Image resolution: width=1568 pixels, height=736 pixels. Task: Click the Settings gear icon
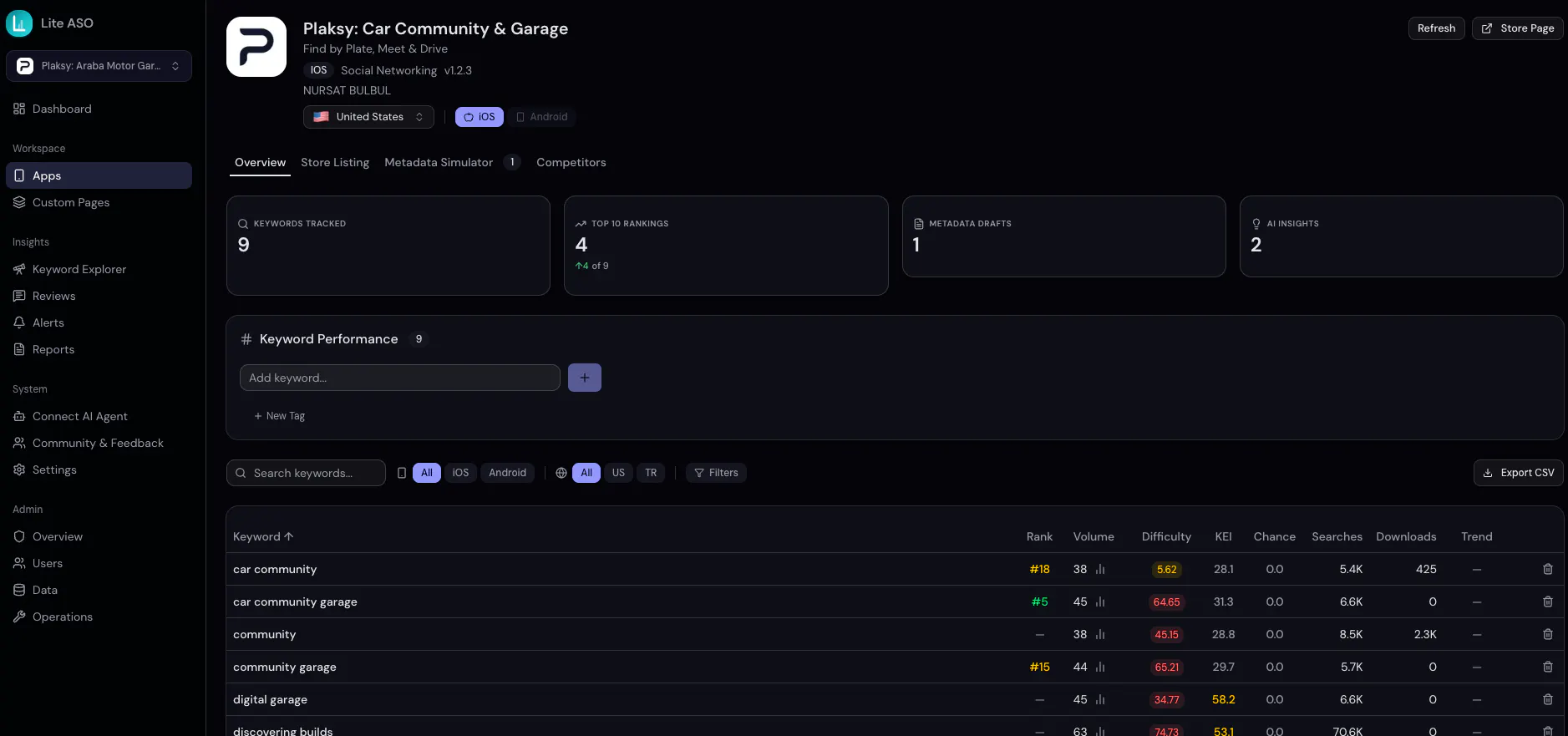click(19, 470)
